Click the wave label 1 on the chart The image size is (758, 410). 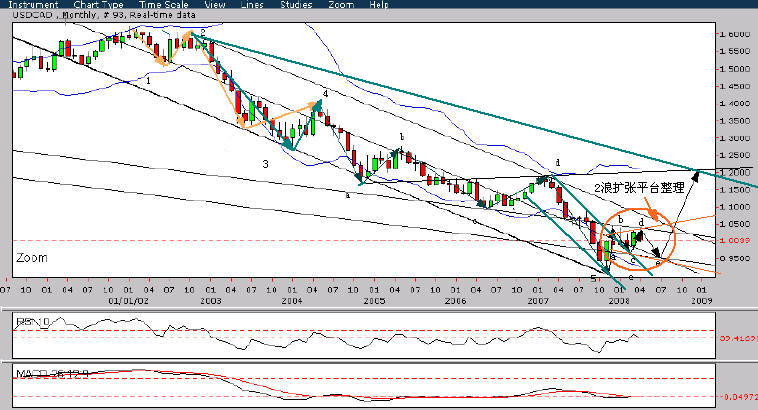coord(148,81)
